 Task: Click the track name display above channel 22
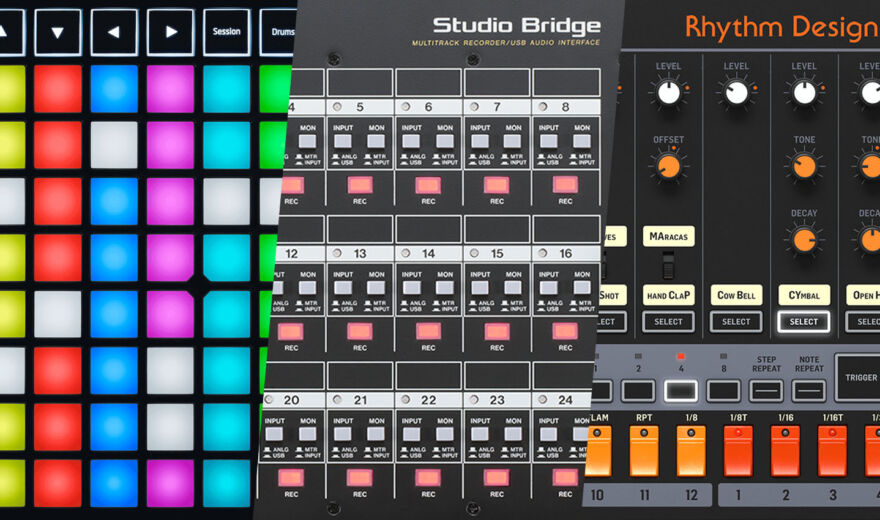[428, 375]
